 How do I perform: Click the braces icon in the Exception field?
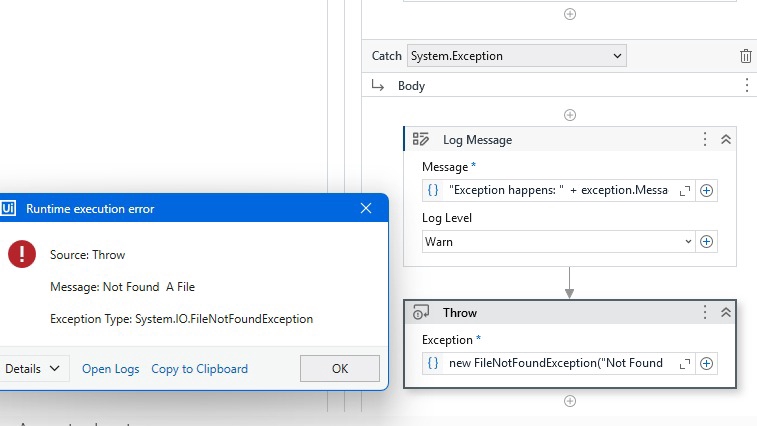point(433,363)
